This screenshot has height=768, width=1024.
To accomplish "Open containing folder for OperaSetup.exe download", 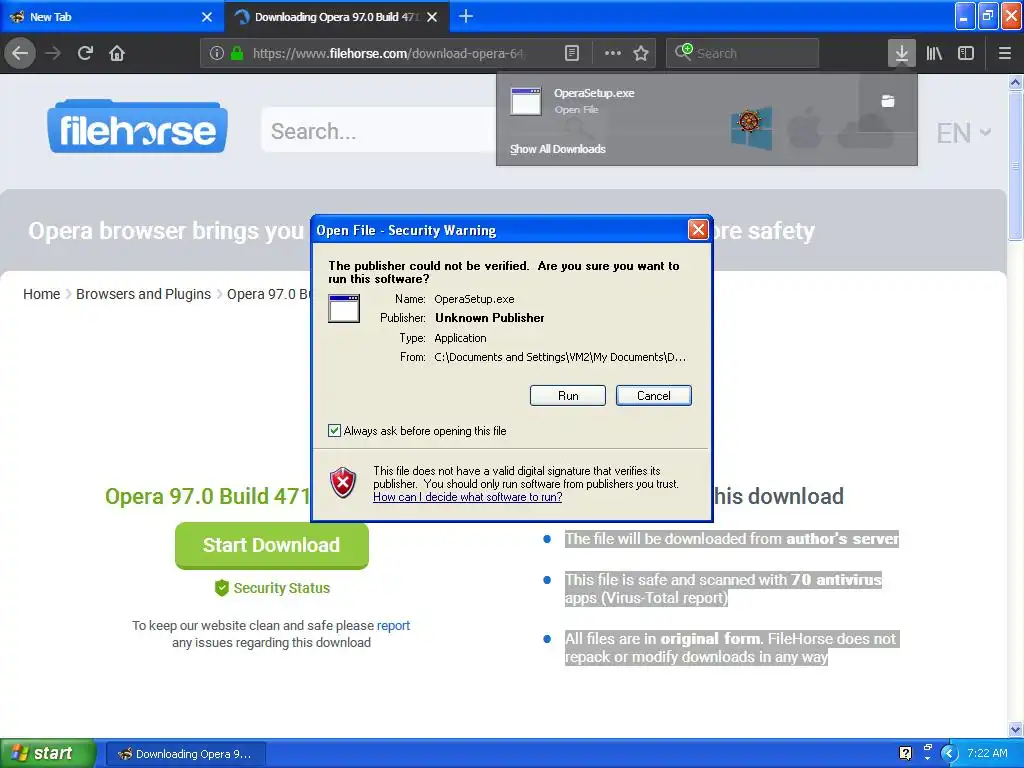I will 888,101.
